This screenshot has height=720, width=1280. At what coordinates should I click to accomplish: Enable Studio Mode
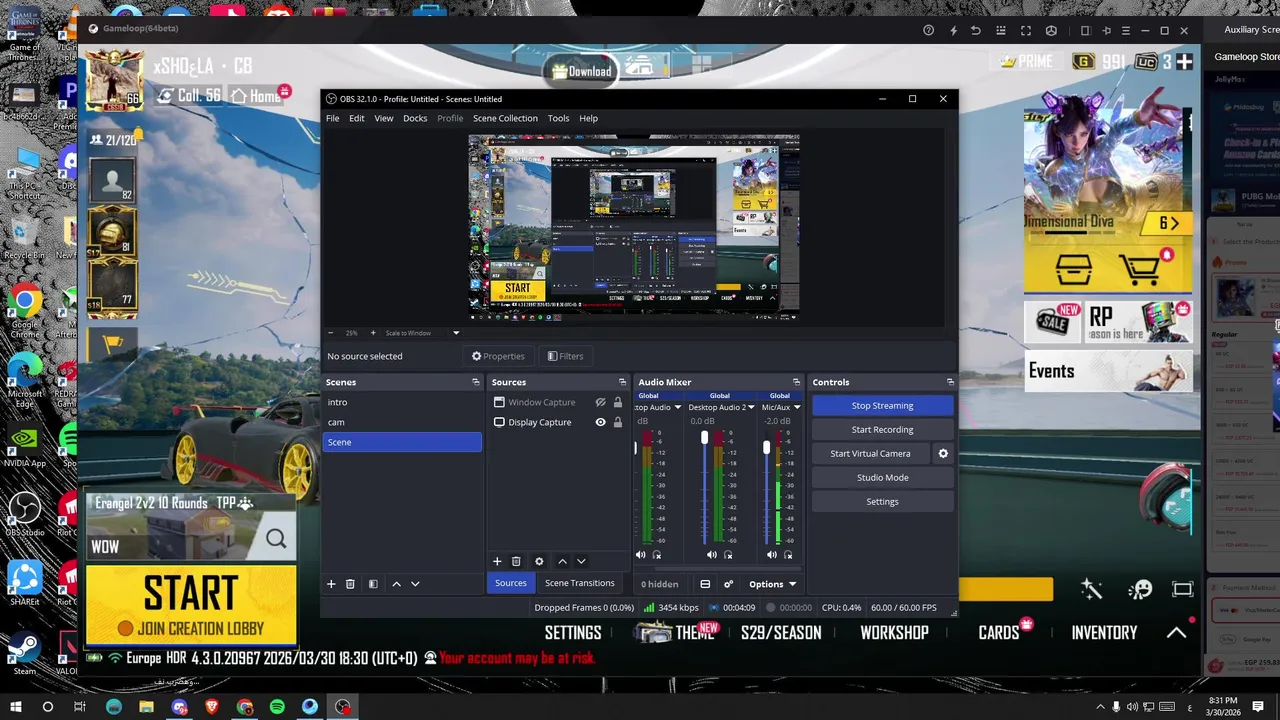(882, 478)
